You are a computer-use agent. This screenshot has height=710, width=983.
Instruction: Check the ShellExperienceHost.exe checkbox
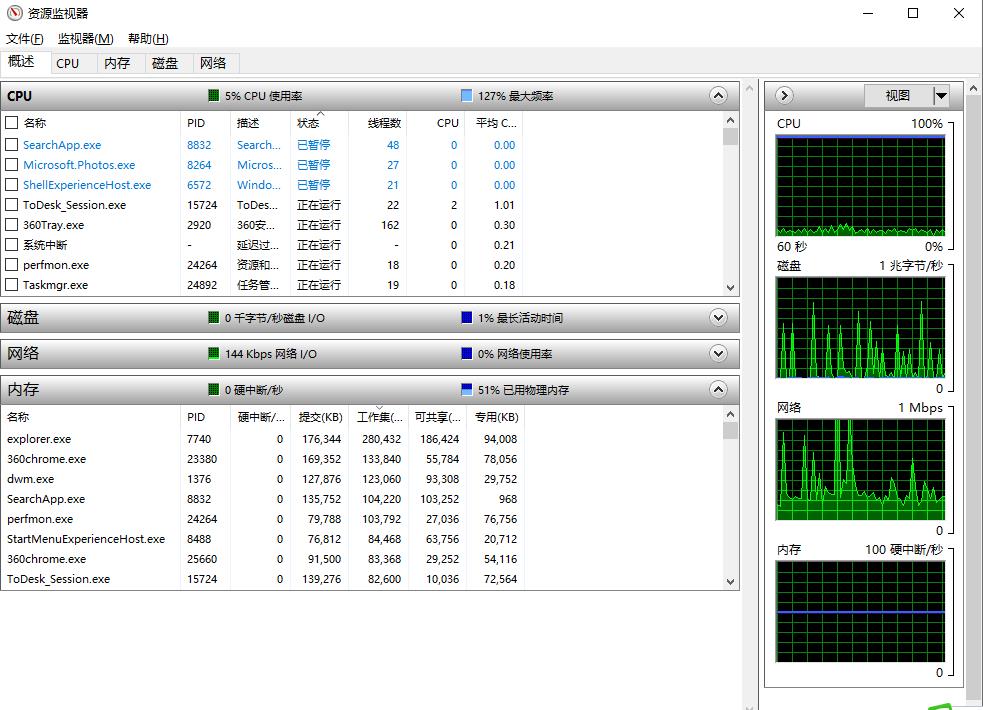11,185
